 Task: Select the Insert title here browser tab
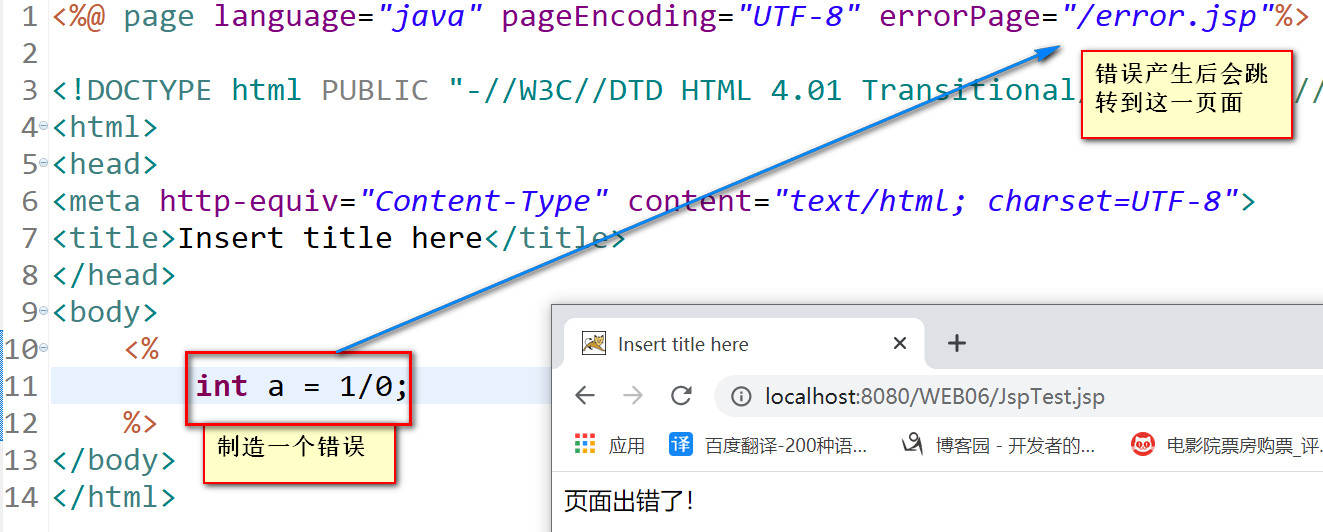tap(745, 344)
